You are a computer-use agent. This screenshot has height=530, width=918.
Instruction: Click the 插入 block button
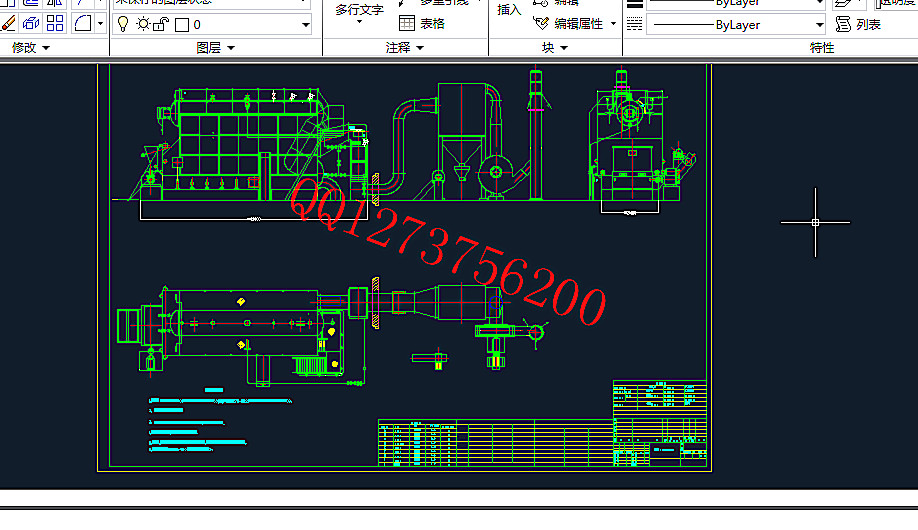[x=509, y=9]
